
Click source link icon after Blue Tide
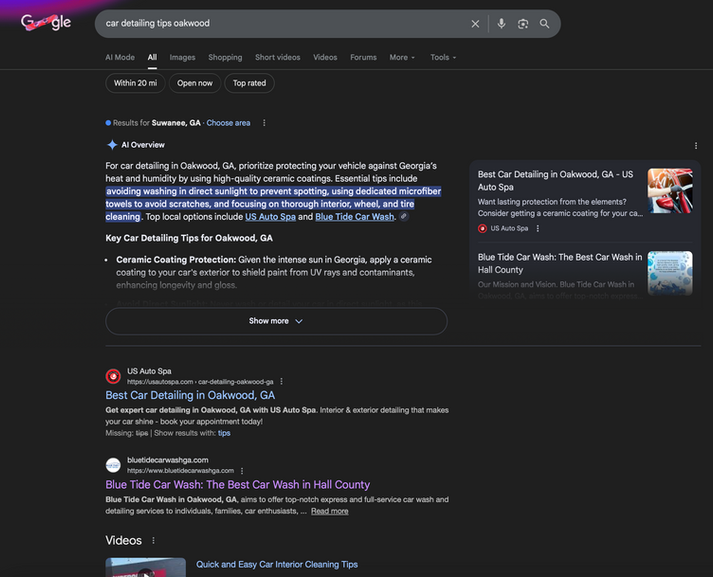click(x=403, y=216)
